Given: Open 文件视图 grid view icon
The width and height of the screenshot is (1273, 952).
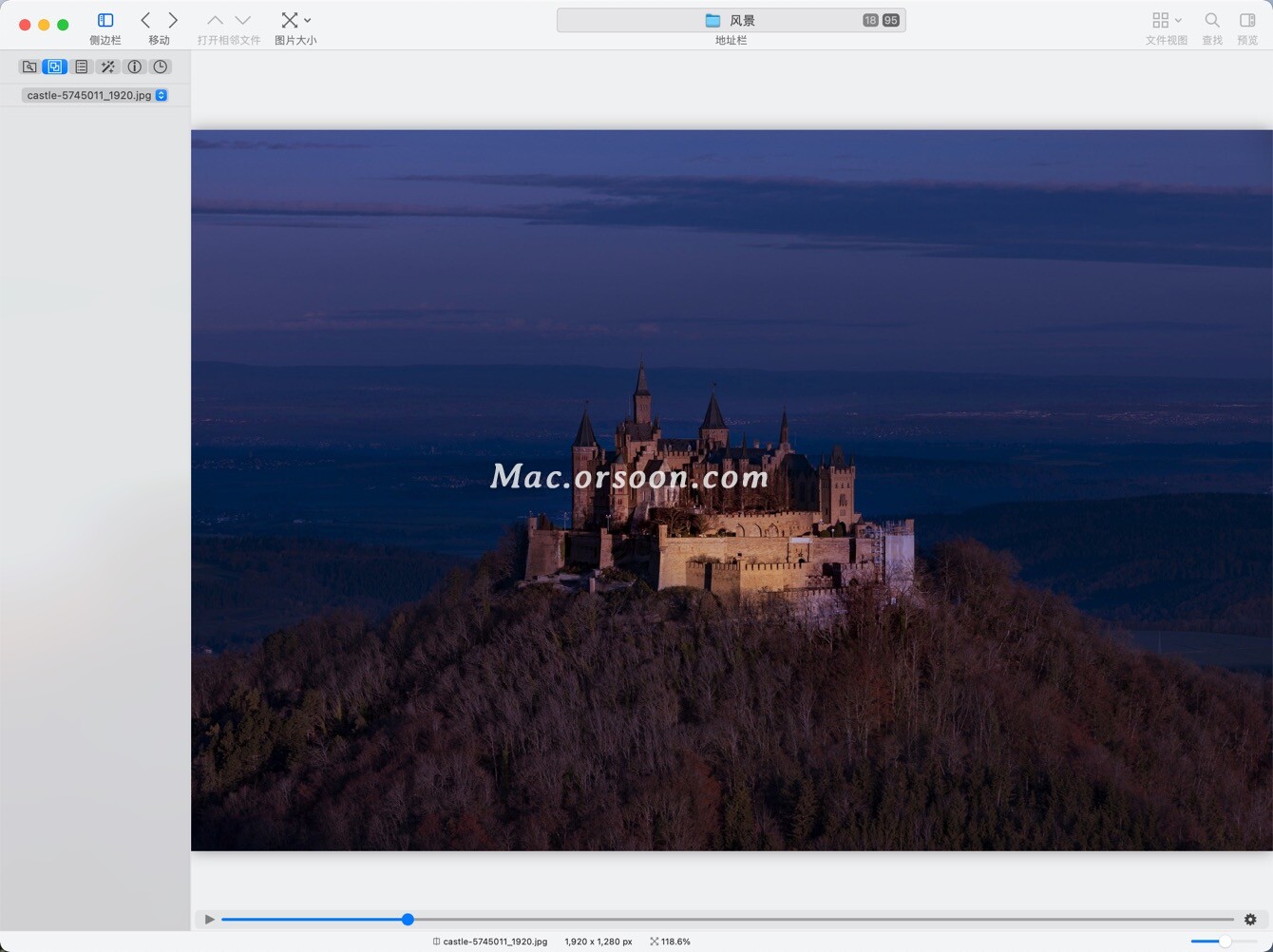Looking at the screenshot, I should click(x=1161, y=20).
